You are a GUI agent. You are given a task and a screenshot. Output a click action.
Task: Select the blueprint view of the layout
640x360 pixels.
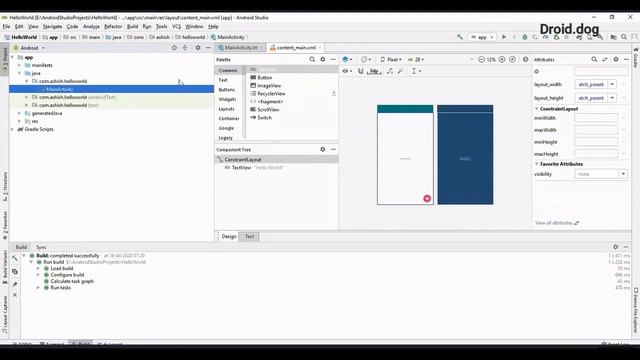click(465, 155)
